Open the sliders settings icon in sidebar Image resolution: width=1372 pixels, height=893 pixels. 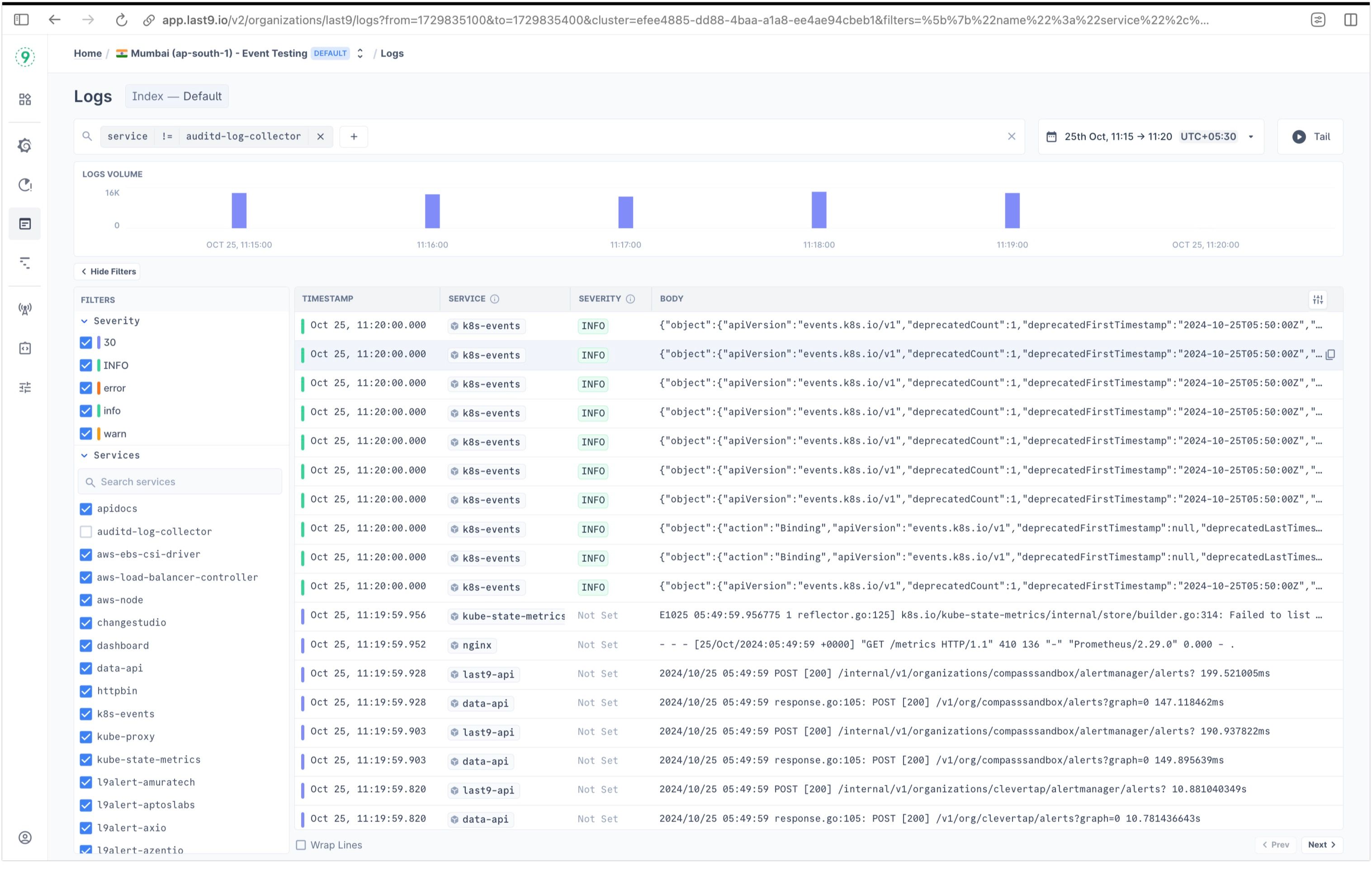point(25,388)
